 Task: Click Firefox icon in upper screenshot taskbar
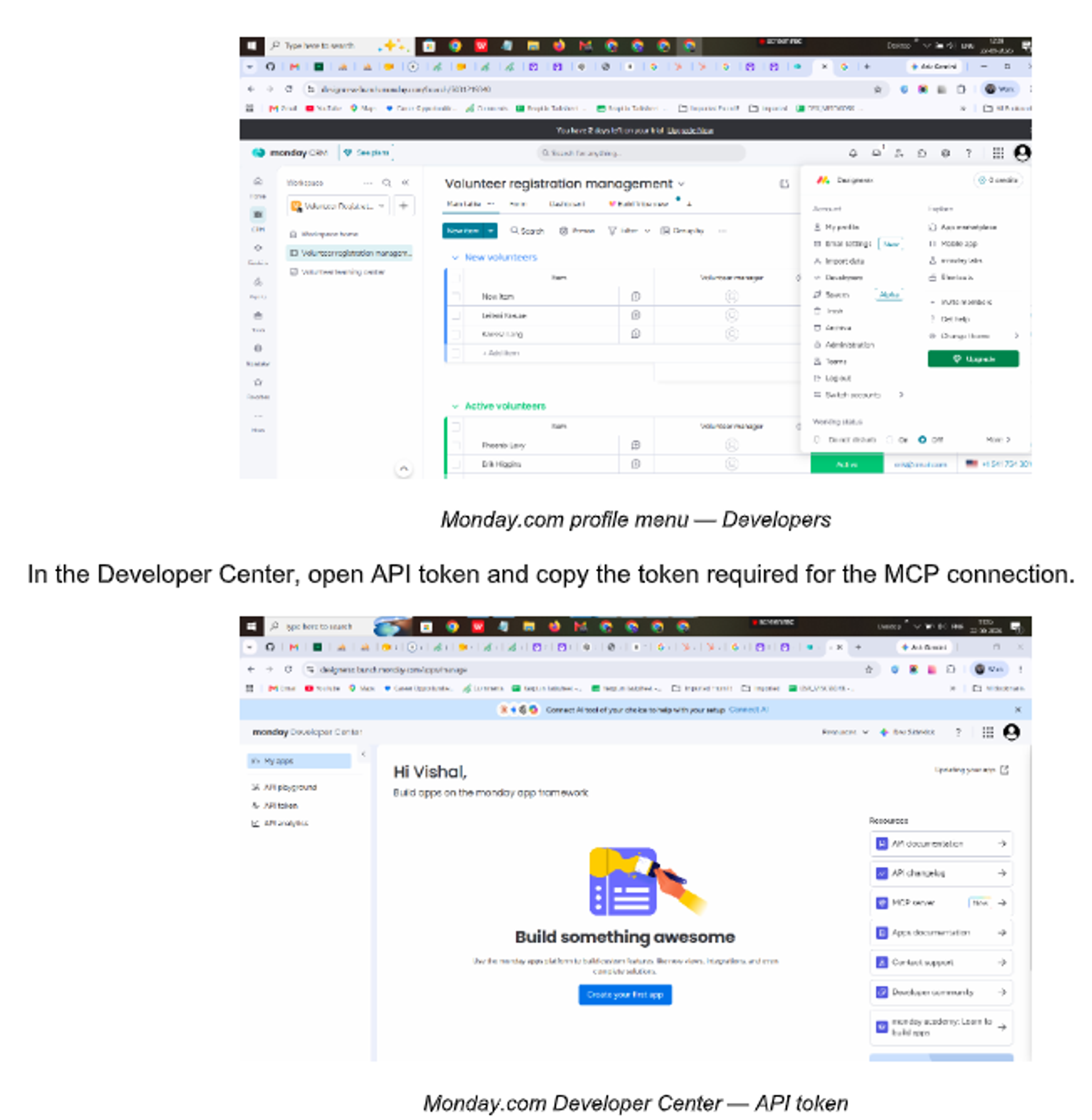pyautogui.click(x=559, y=45)
